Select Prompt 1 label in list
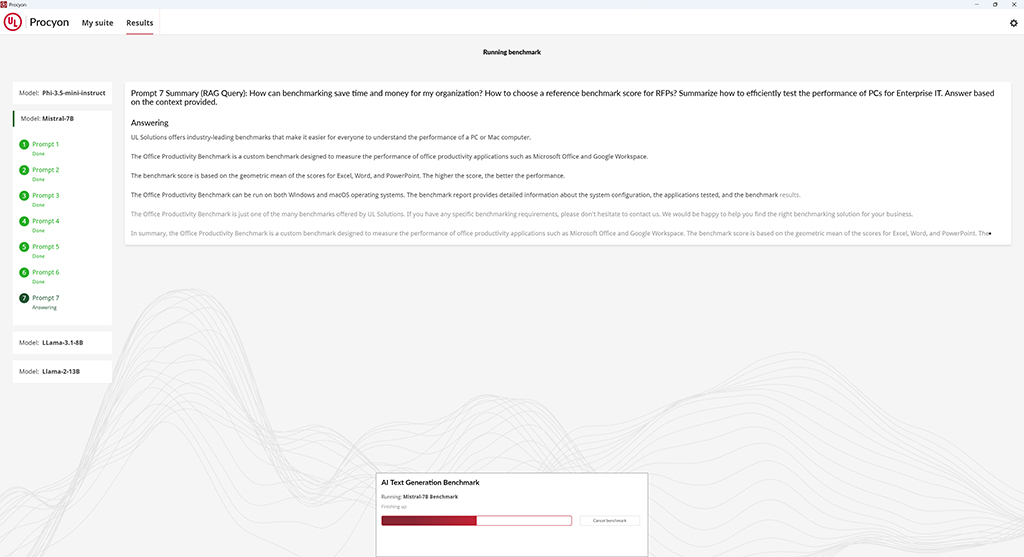Image resolution: width=1024 pixels, height=557 pixels. (45, 144)
